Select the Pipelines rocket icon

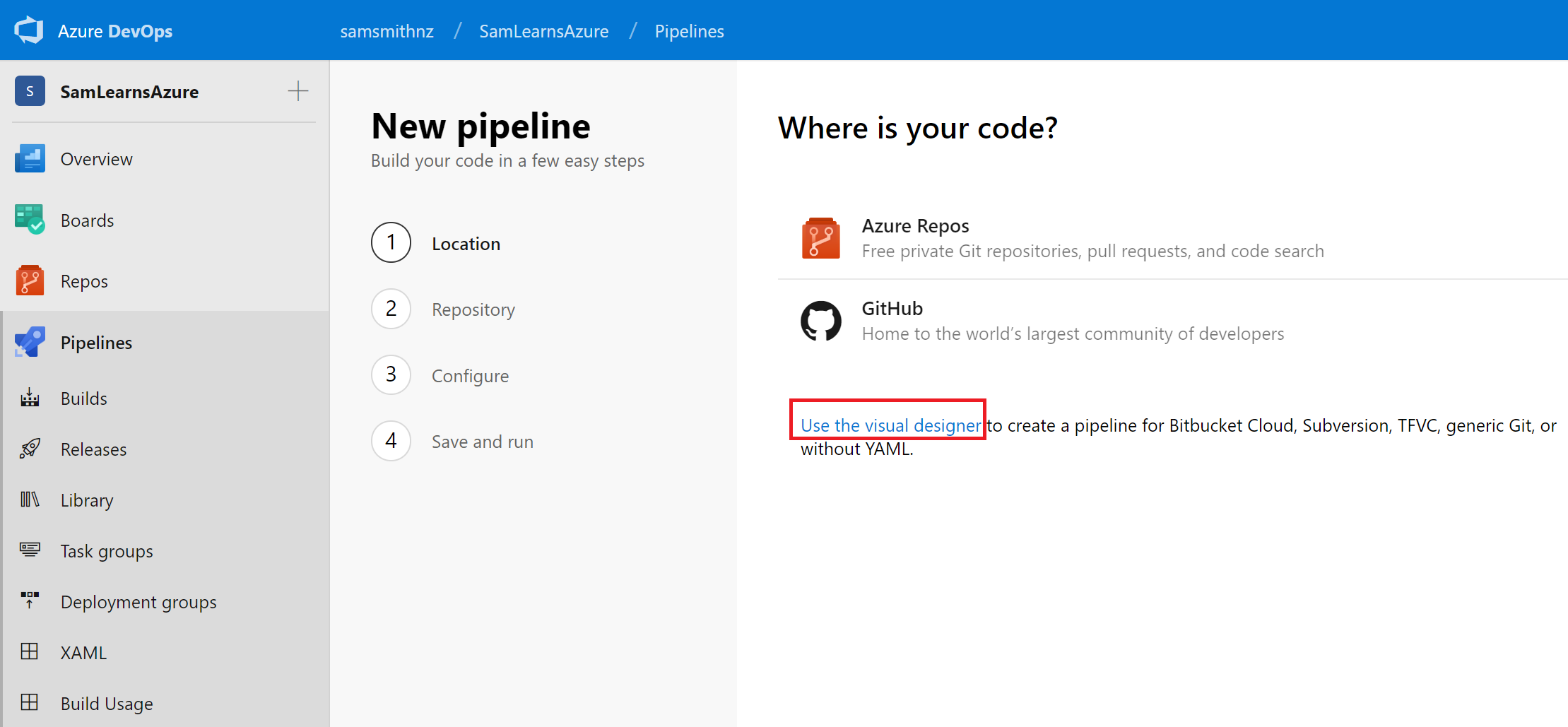(x=30, y=343)
